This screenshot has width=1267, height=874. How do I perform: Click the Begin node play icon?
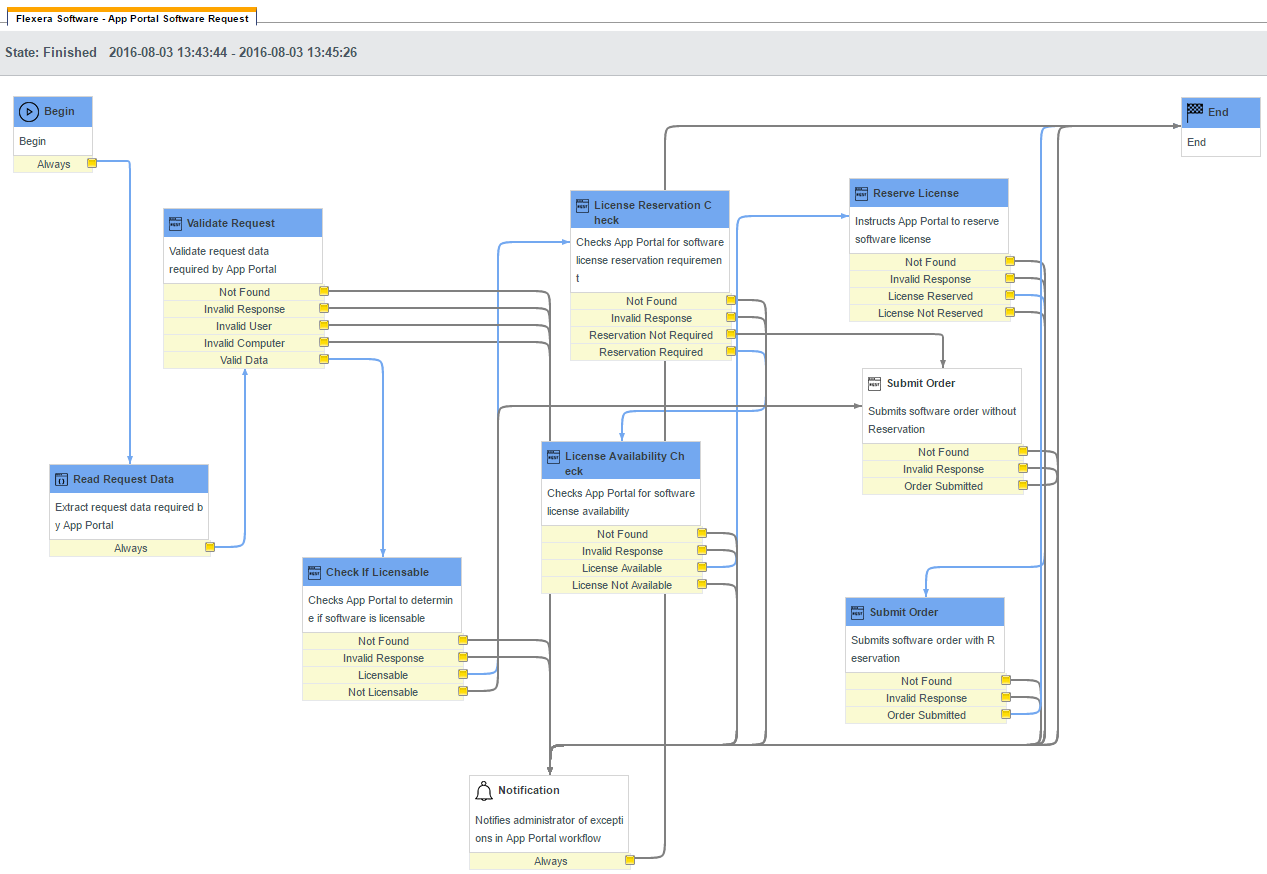click(29, 112)
